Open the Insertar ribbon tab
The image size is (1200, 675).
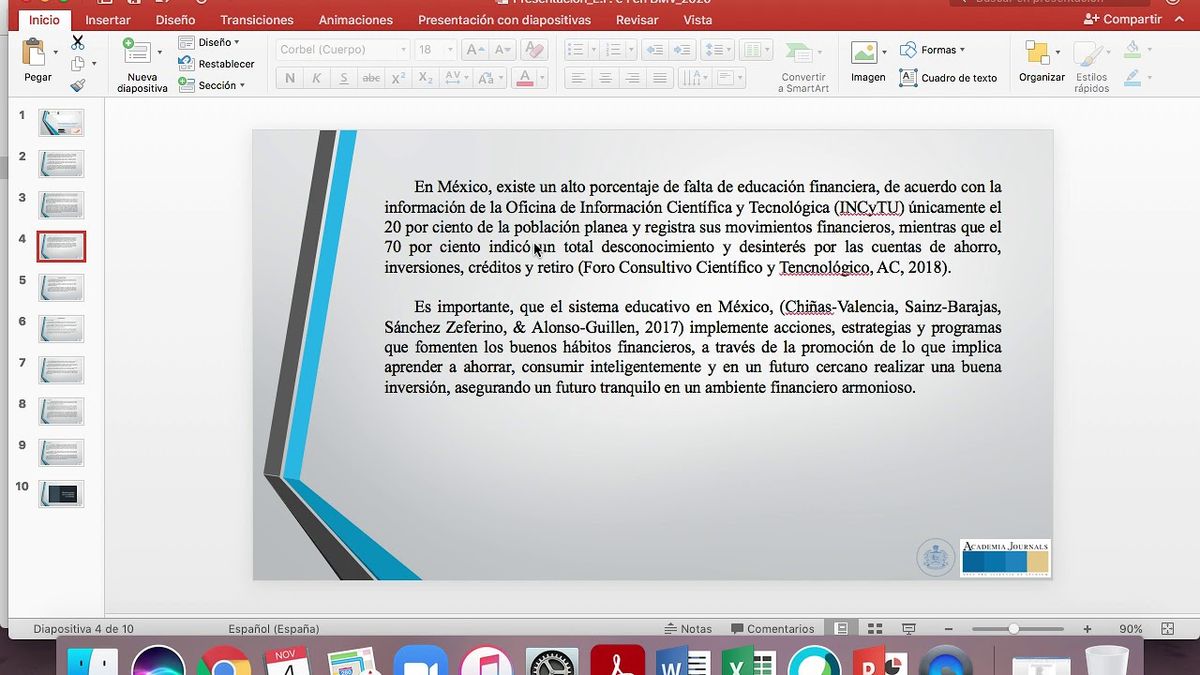108,20
